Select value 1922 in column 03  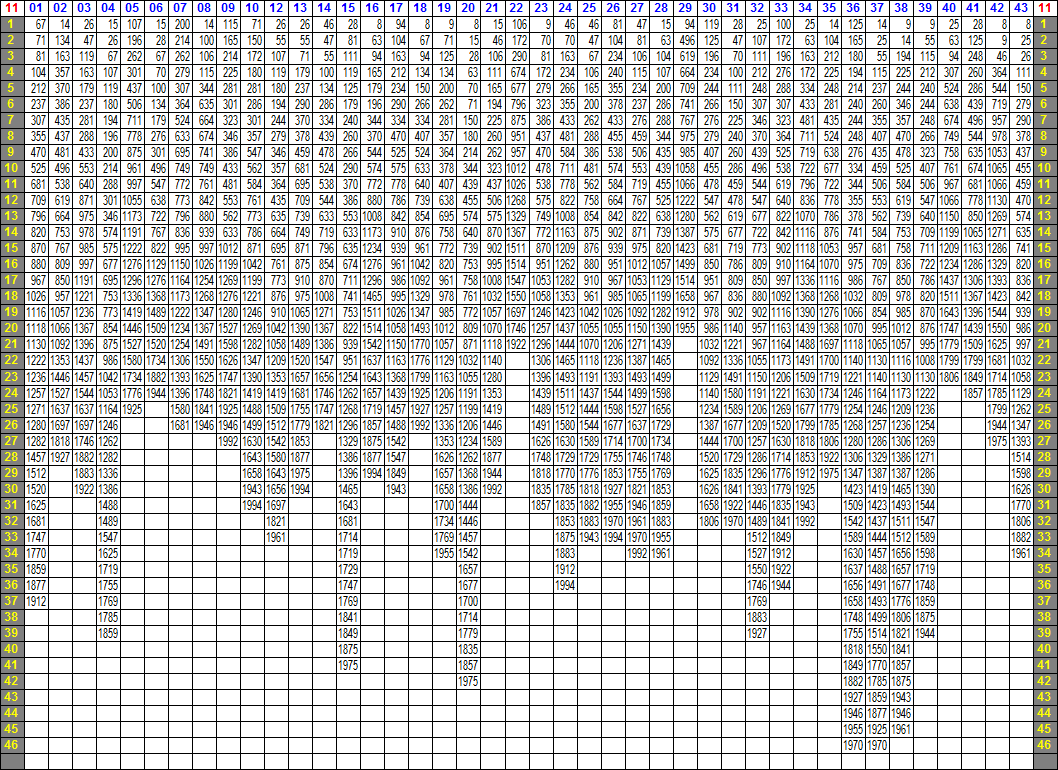point(84,489)
